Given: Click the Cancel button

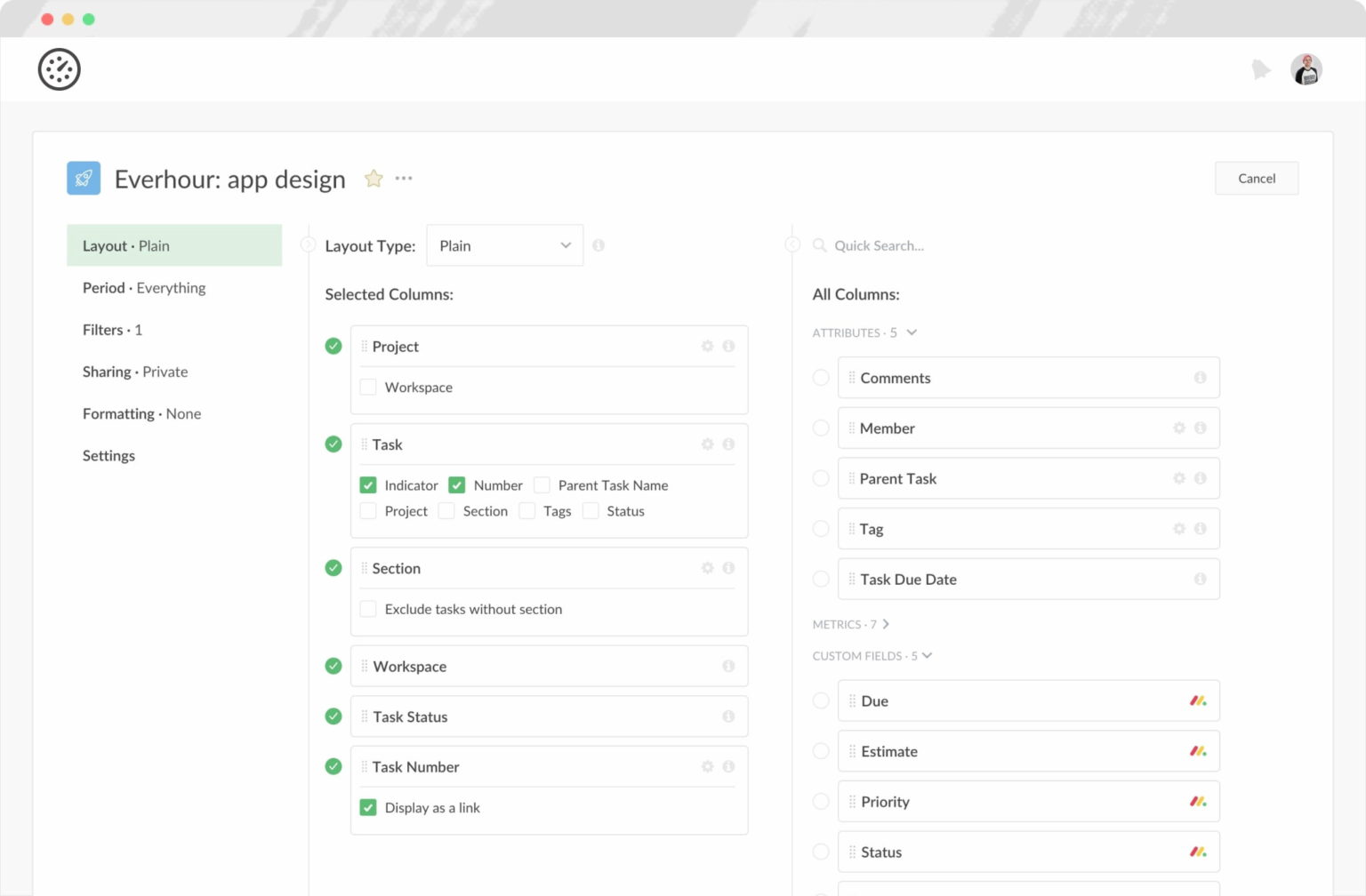Looking at the screenshot, I should click(1257, 178).
